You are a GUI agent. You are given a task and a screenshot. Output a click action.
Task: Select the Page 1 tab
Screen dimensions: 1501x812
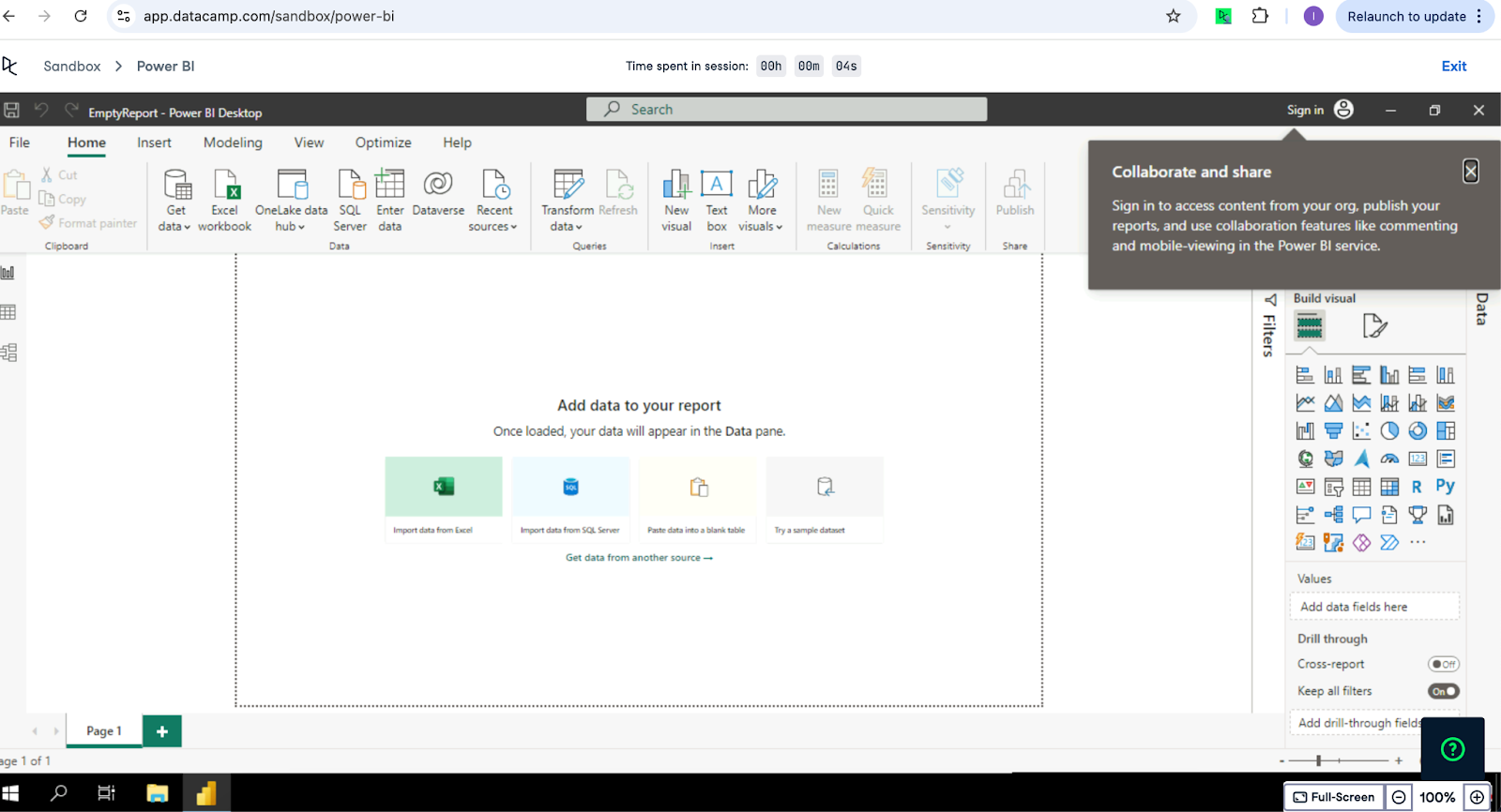(104, 731)
